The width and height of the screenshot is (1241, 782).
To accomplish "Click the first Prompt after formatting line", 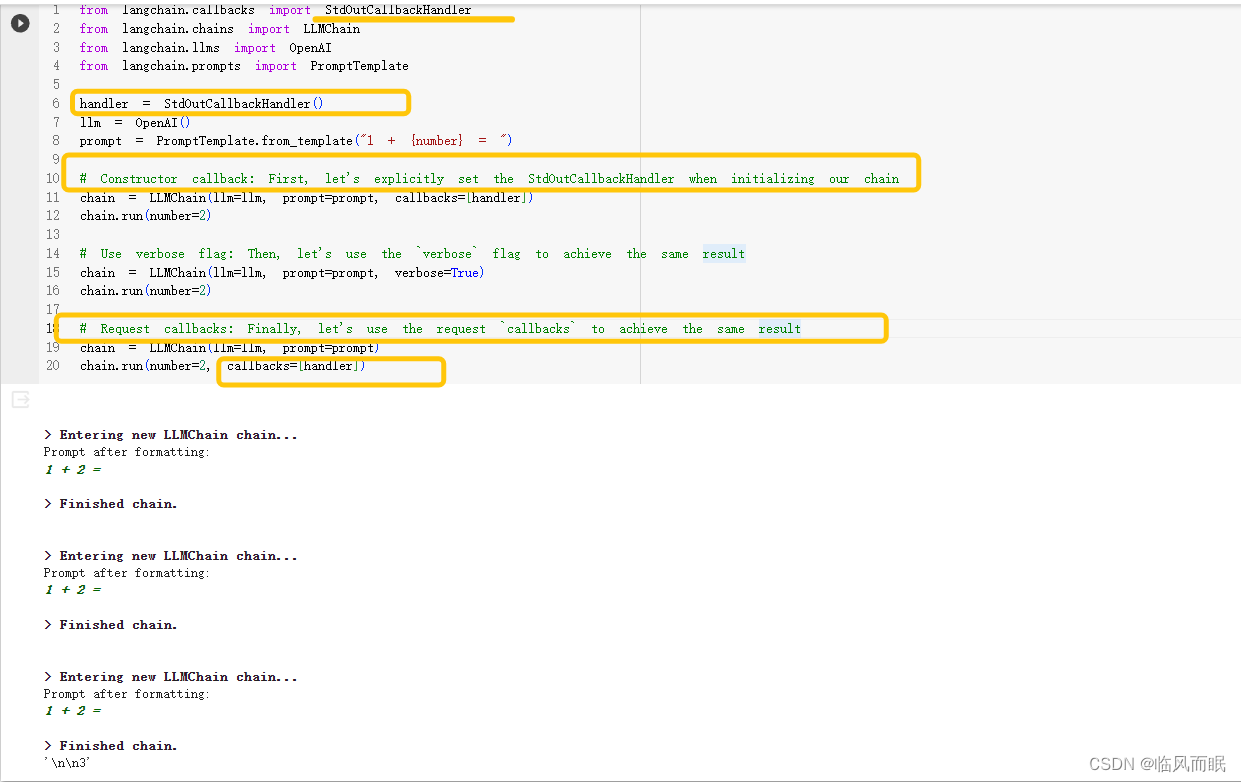I will click(x=127, y=453).
